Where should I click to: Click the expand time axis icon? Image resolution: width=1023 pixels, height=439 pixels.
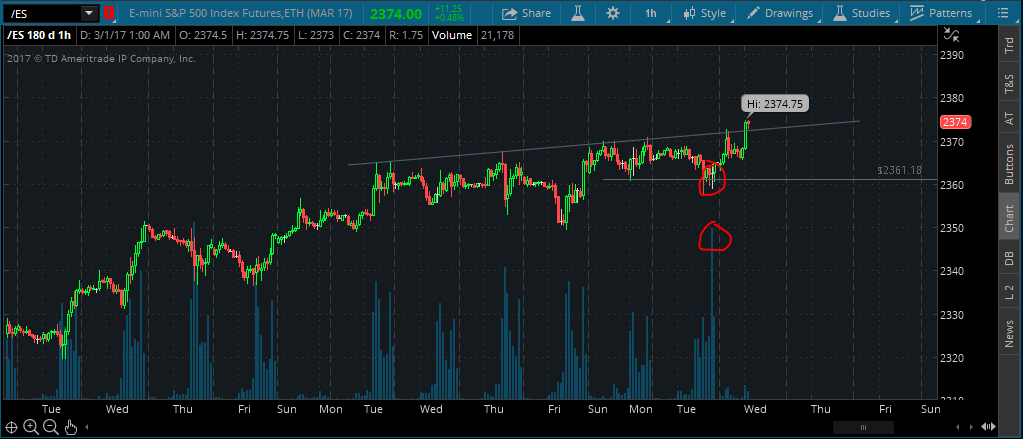click(990, 427)
